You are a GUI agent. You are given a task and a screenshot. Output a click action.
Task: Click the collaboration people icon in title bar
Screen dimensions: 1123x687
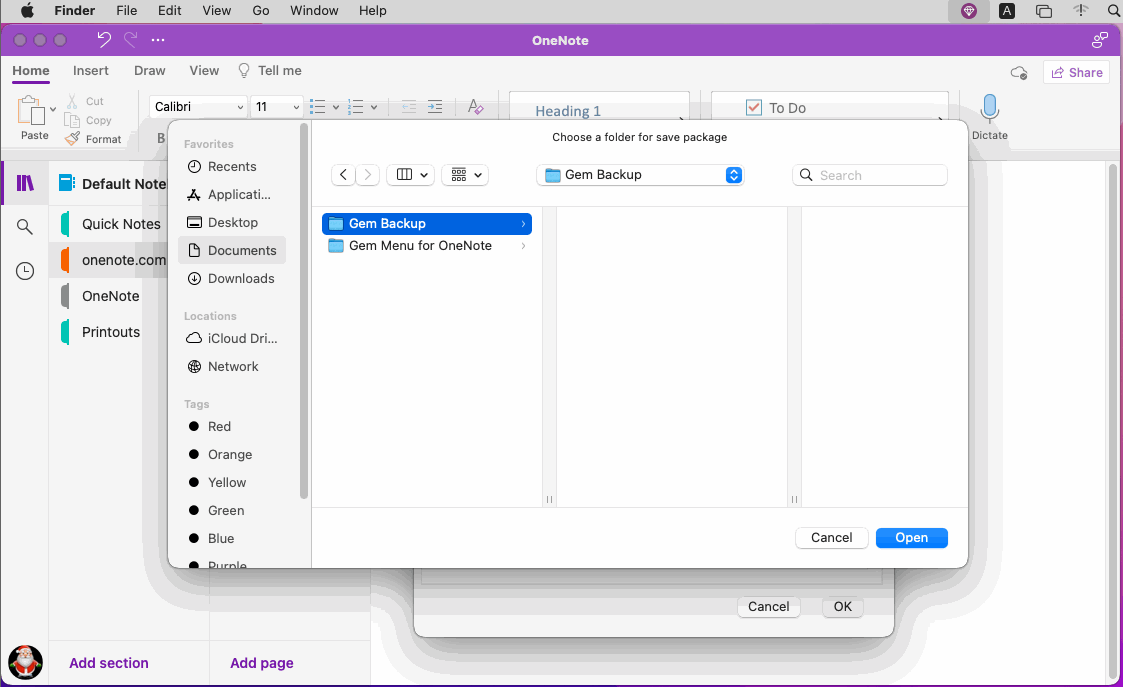1099,40
